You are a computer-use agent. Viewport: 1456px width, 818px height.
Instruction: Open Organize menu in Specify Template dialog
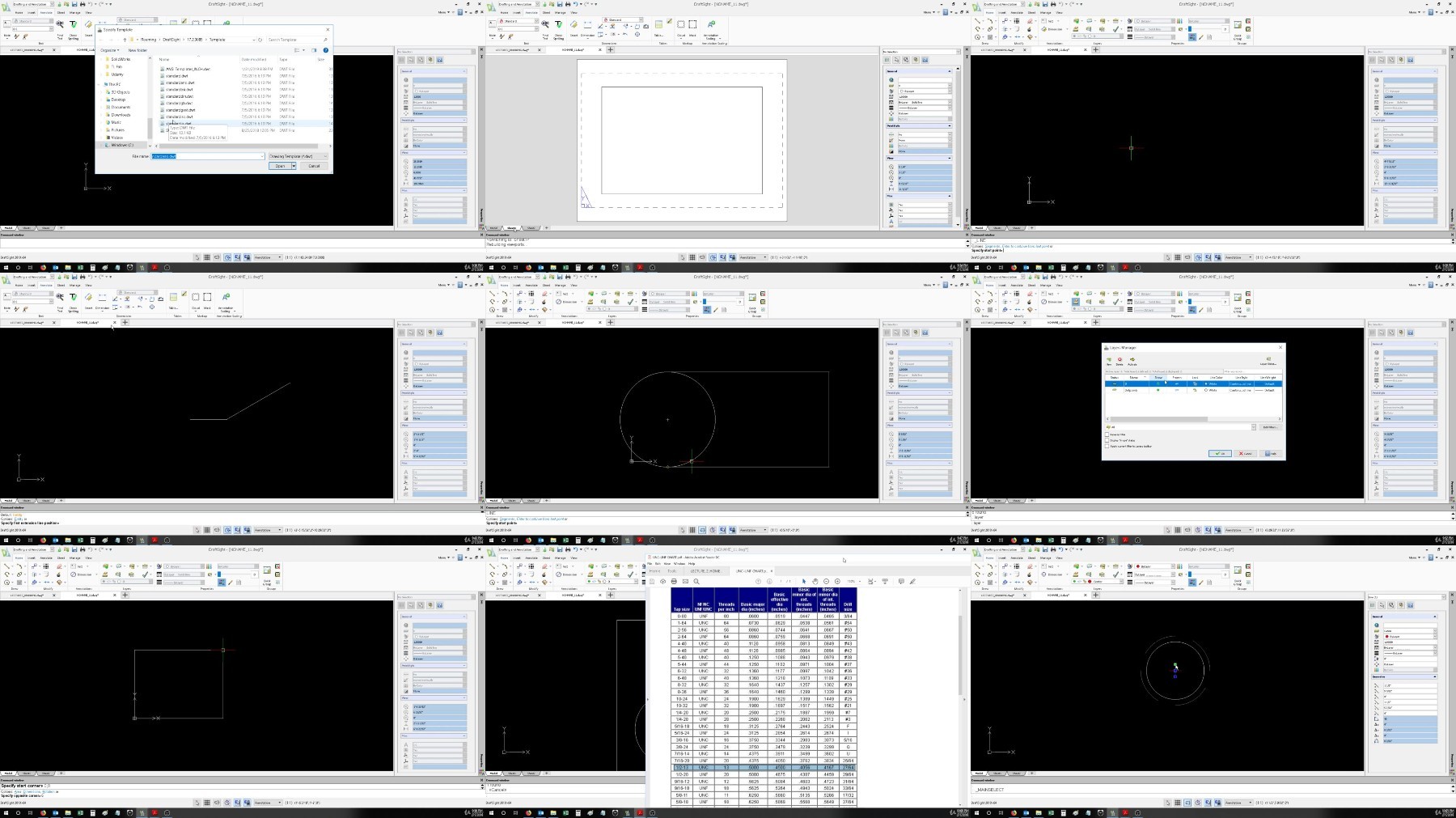[109, 50]
